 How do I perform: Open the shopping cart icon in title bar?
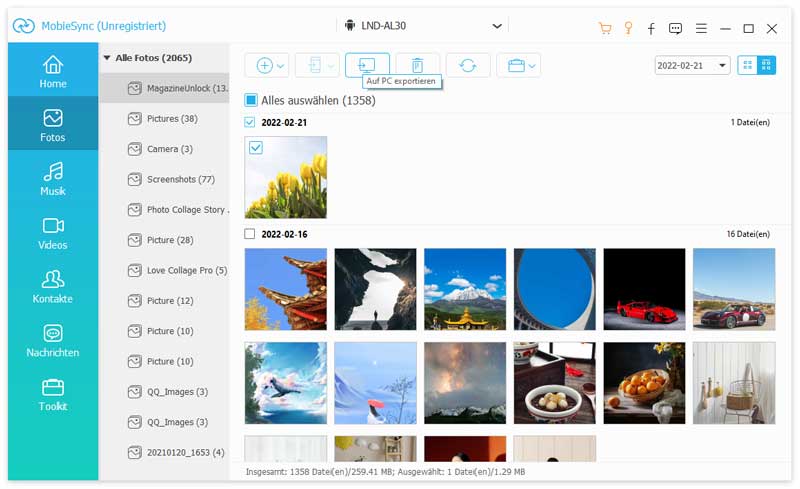(605, 28)
